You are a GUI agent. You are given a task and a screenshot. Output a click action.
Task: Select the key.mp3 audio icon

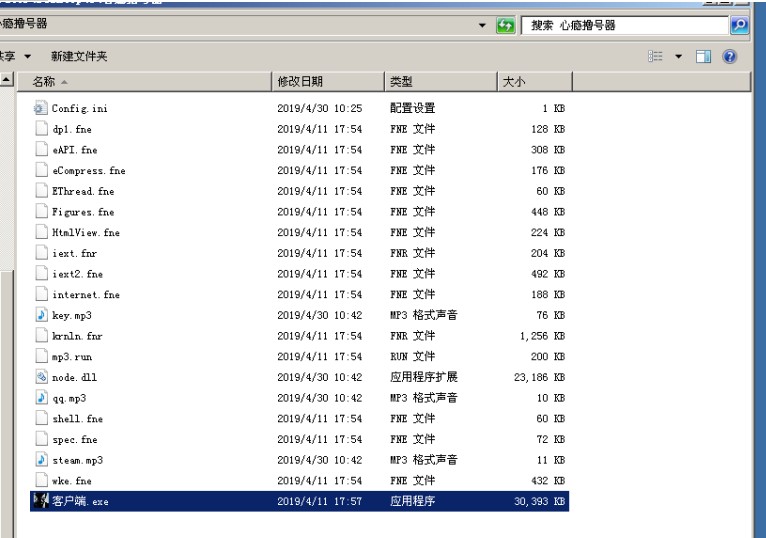click(x=42, y=315)
